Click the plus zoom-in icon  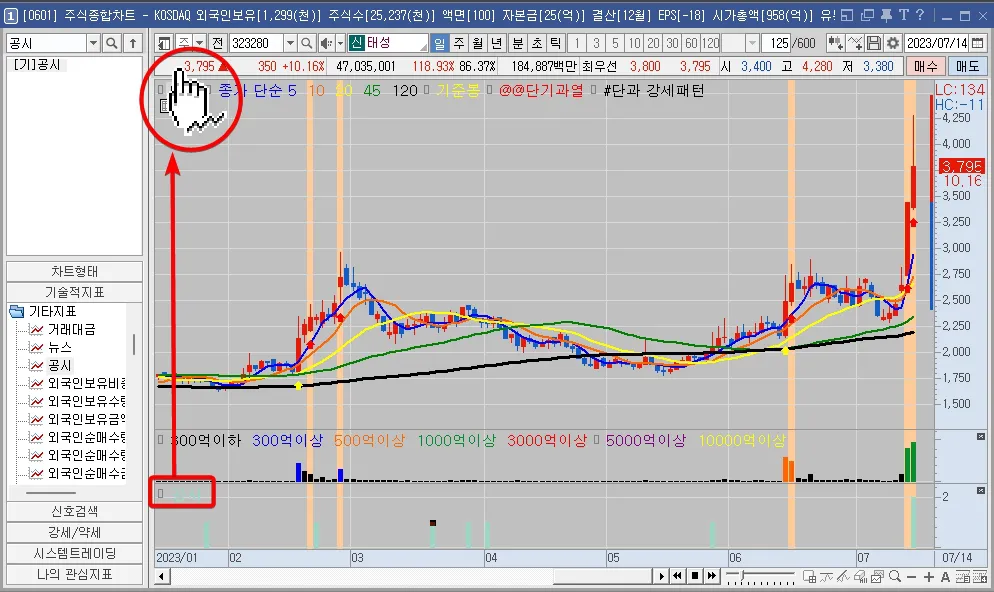tap(929, 577)
